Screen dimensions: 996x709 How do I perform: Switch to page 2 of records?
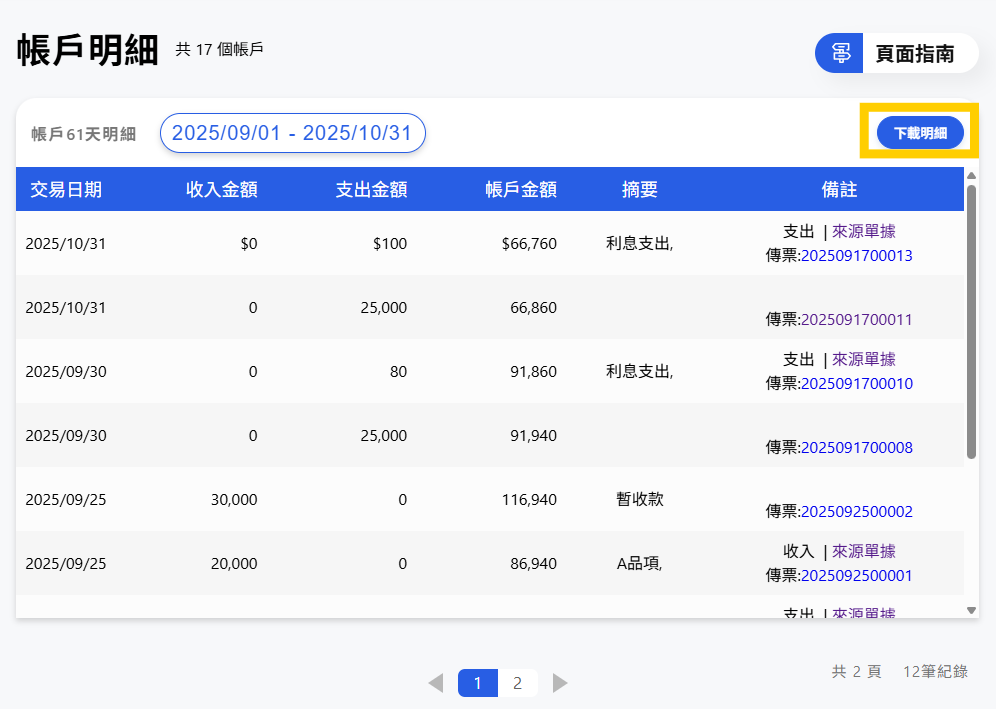(517, 683)
